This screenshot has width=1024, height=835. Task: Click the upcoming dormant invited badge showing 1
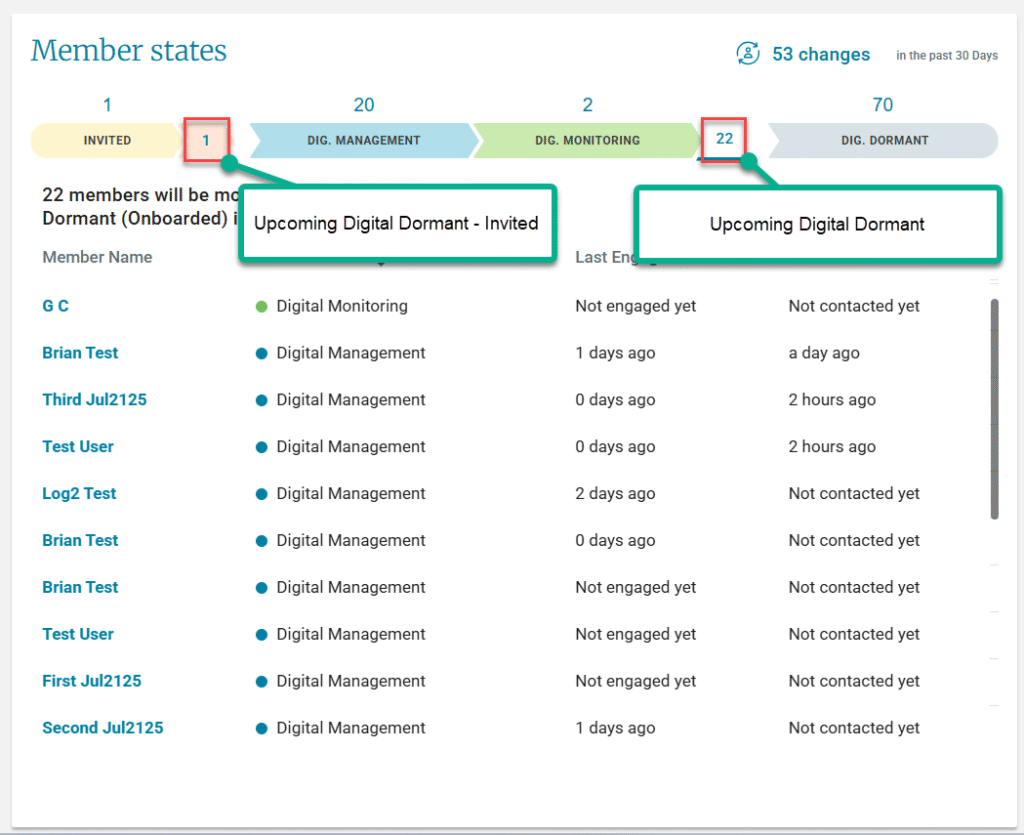tap(207, 140)
